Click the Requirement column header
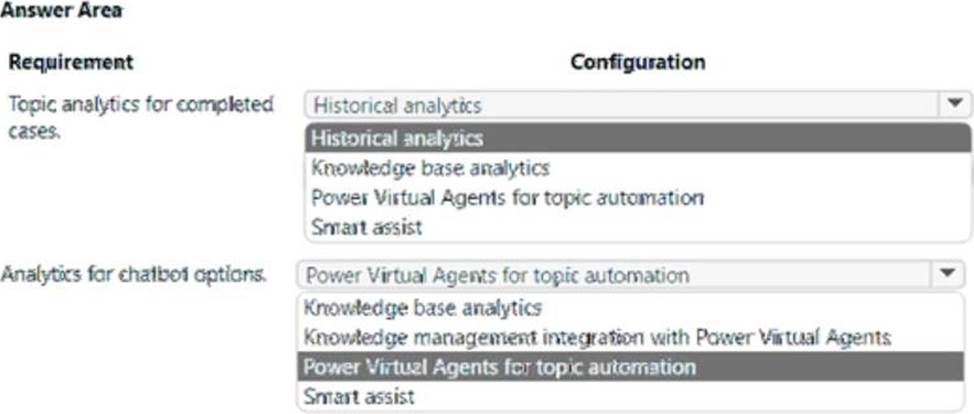Image resolution: width=974 pixels, height=414 pixels. (x=71, y=62)
